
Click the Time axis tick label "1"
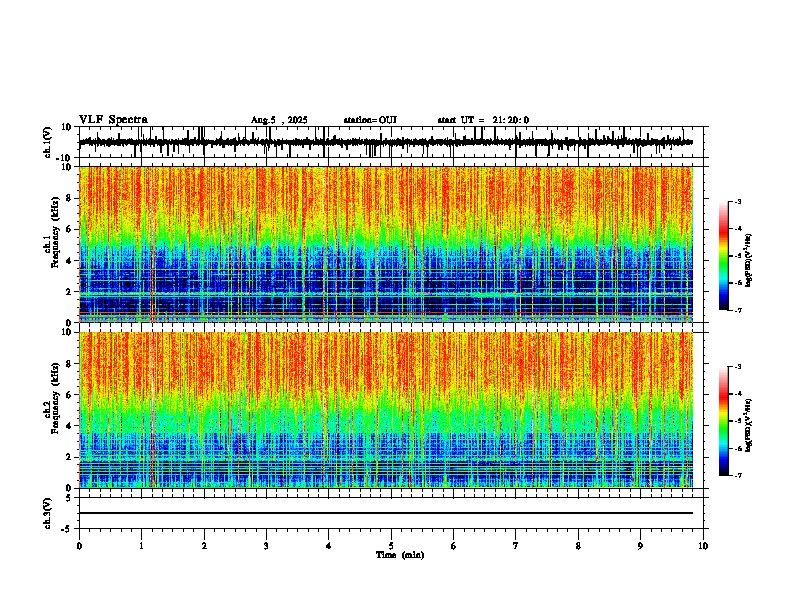(141, 546)
